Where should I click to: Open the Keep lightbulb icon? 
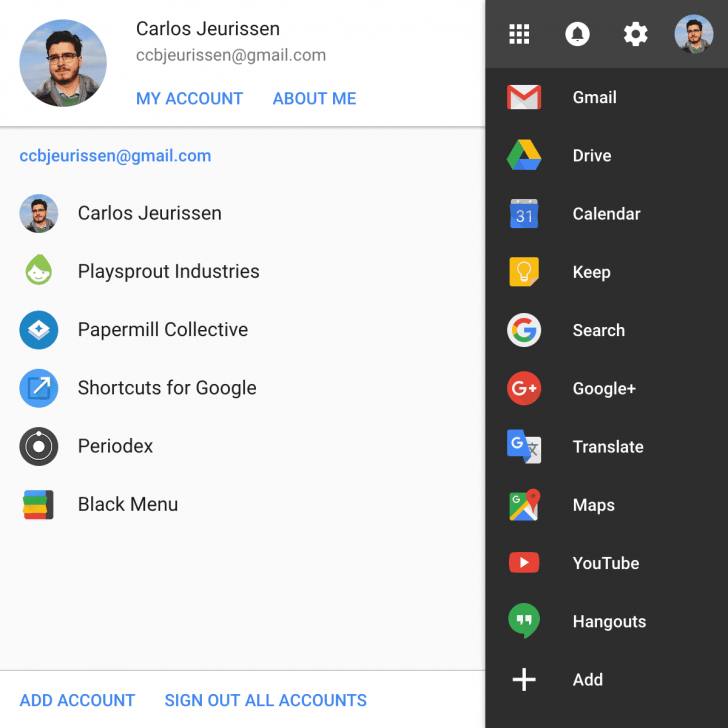[524, 272]
